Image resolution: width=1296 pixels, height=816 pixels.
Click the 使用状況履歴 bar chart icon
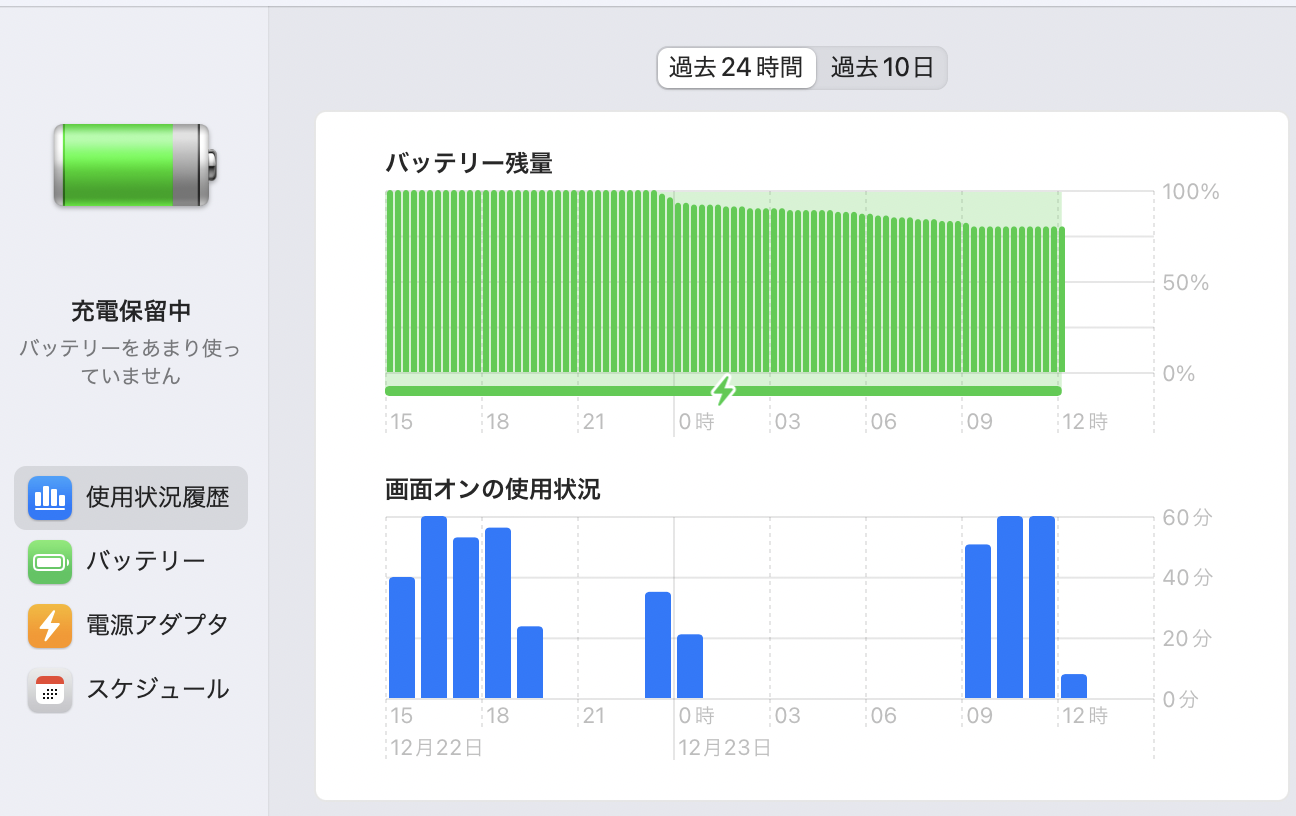tap(50, 498)
